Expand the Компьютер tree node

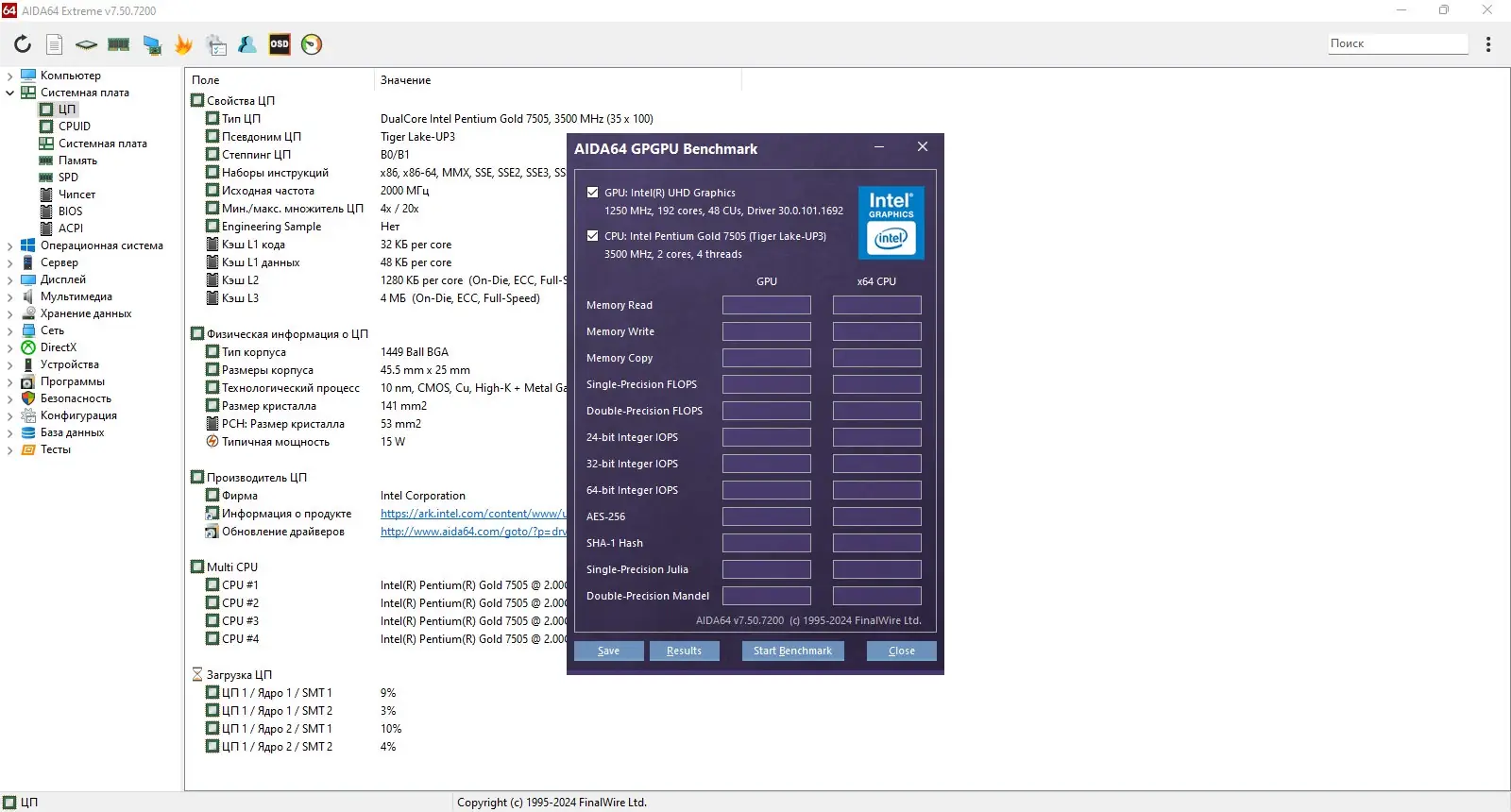[x=9, y=76]
